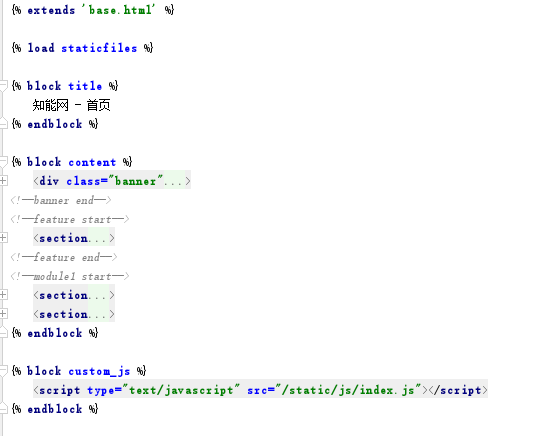The image size is (538, 436).
Task: Click the block name 'title'
Action: 85,86
